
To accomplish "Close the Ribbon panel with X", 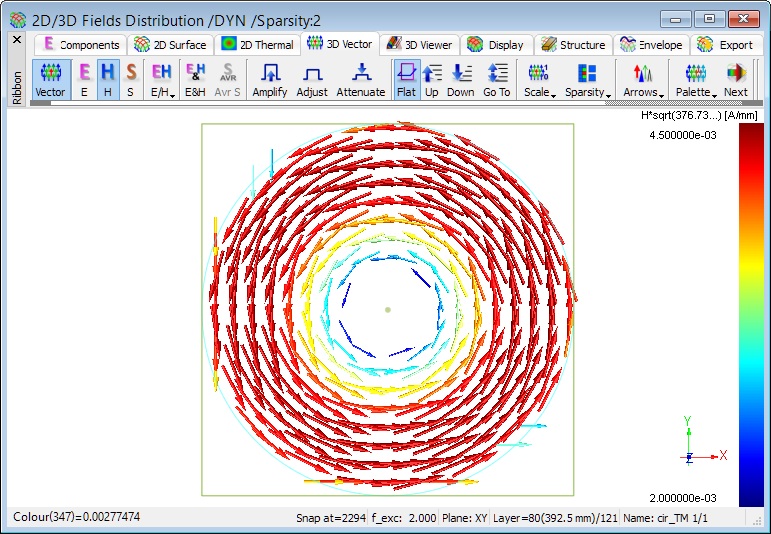I will 16,39.
